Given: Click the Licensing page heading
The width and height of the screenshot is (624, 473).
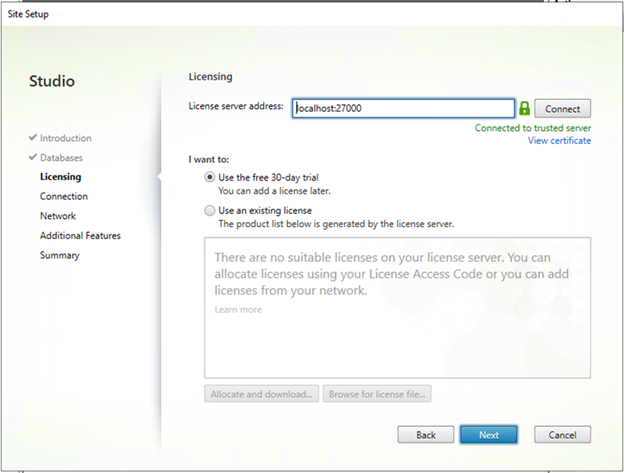Looking at the screenshot, I should click(x=211, y=77).
